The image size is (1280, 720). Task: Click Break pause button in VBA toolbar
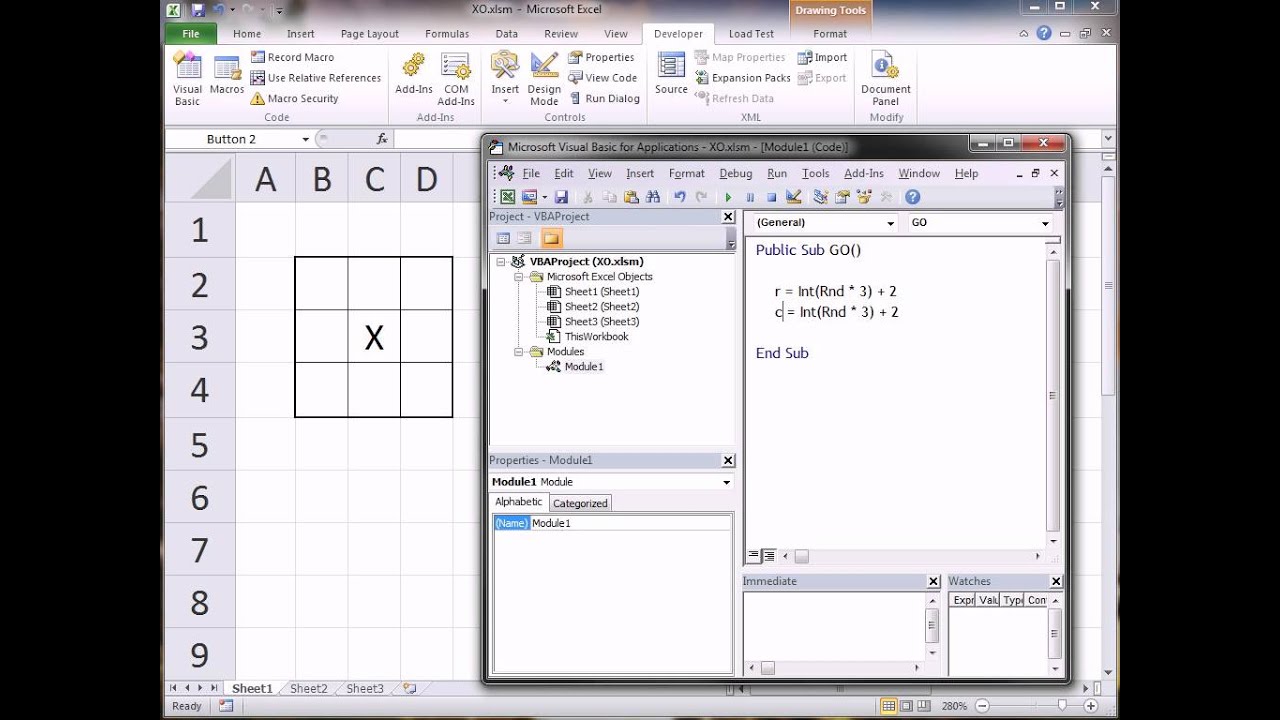point(750,197)
